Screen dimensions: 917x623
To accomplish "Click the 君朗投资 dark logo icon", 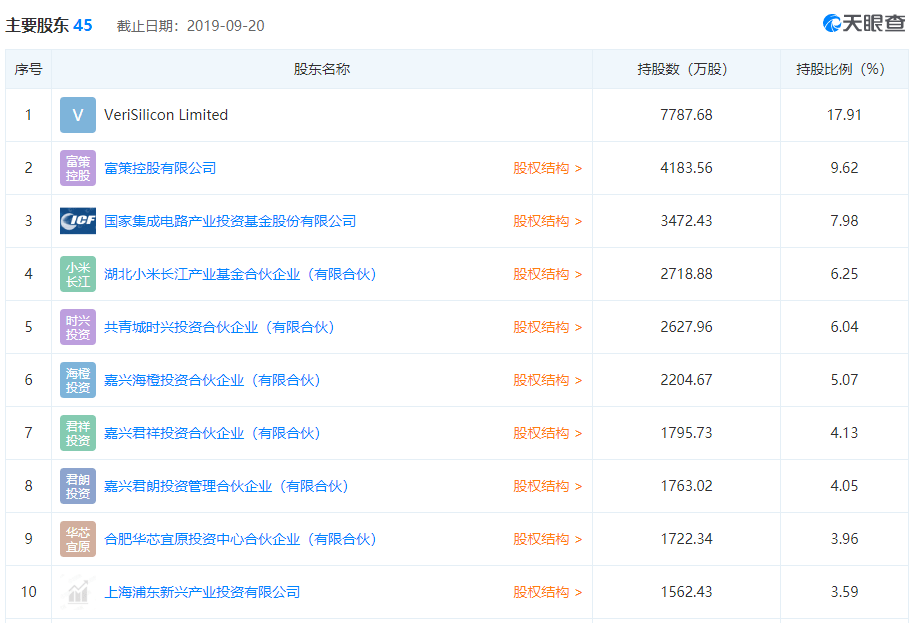I will [x=77, y=486].
